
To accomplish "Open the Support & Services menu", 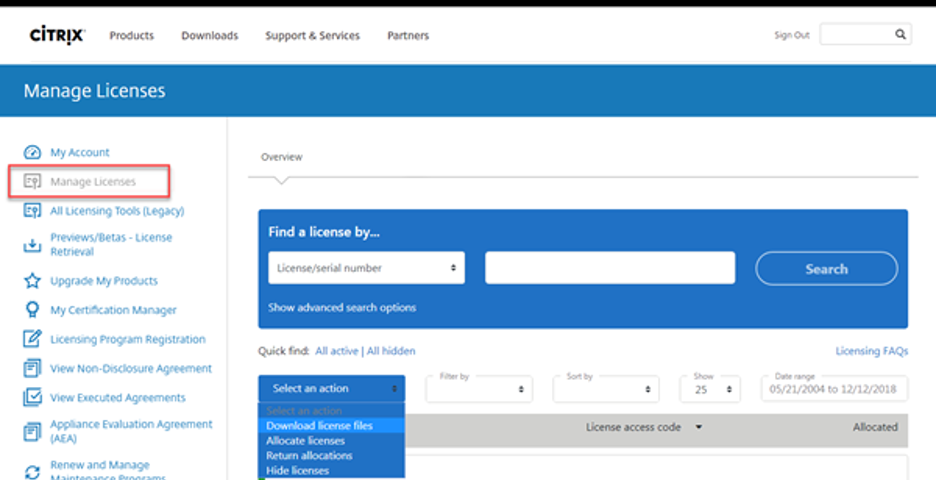I will click(312, 35).
